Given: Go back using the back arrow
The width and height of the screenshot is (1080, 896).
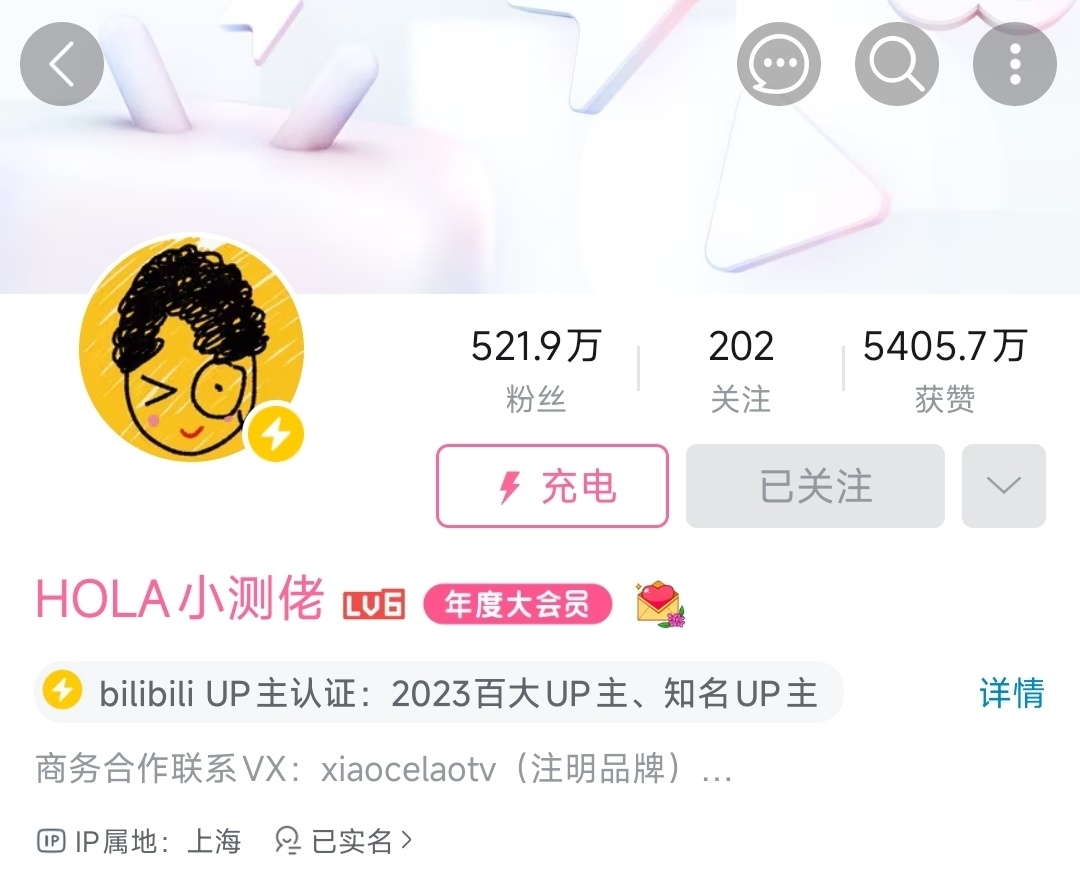Looking at the screenshot, I should coord(62,64).
